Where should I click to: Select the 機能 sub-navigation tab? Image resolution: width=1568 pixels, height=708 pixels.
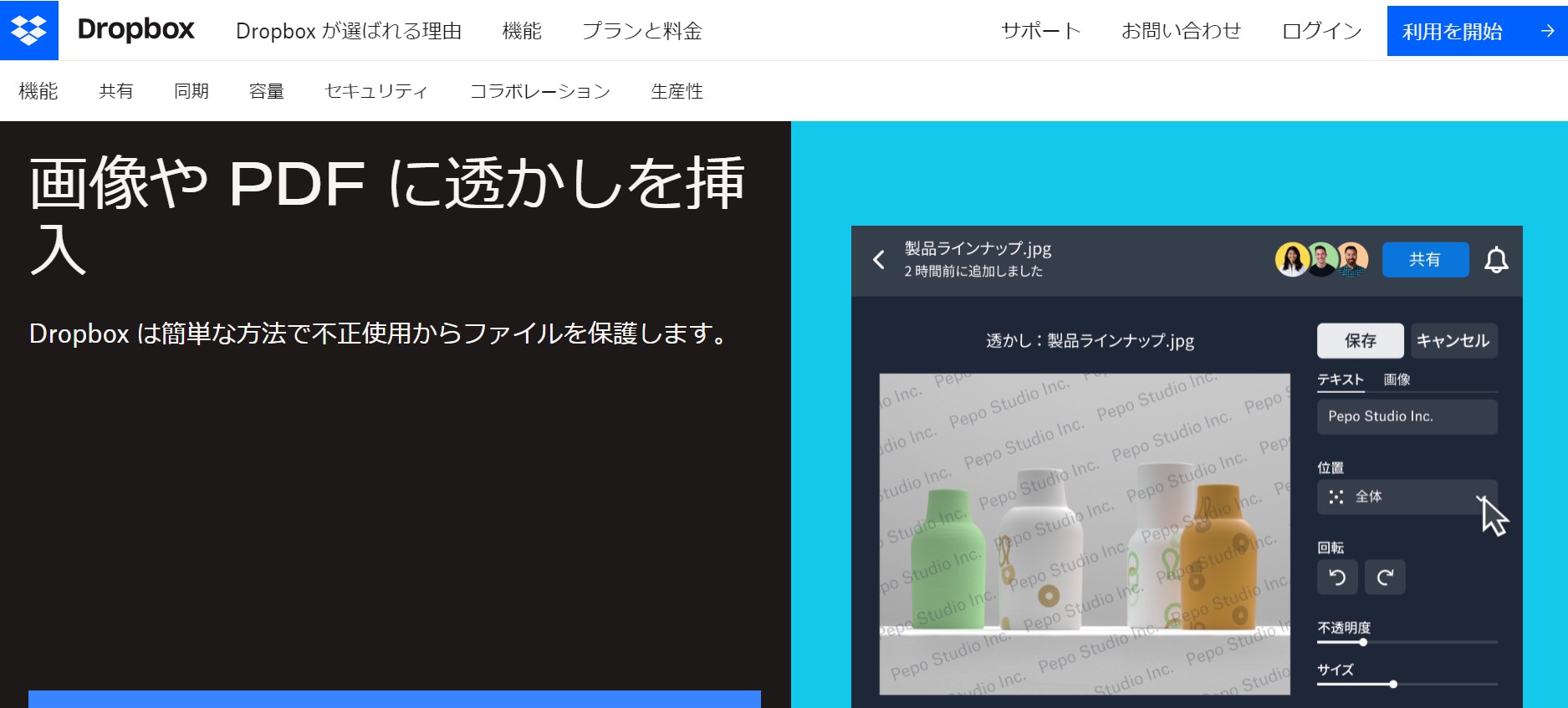click(38, 91)
